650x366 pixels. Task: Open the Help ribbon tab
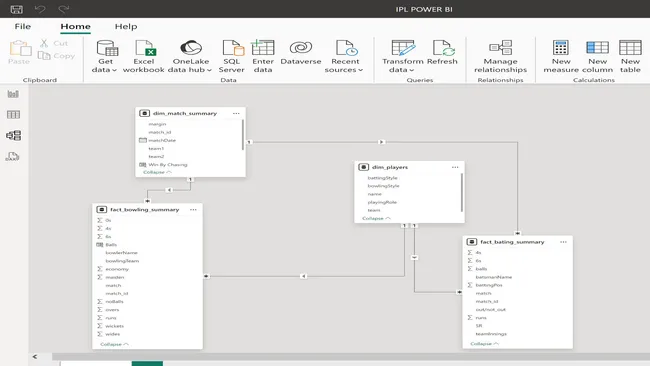point(126,26)
